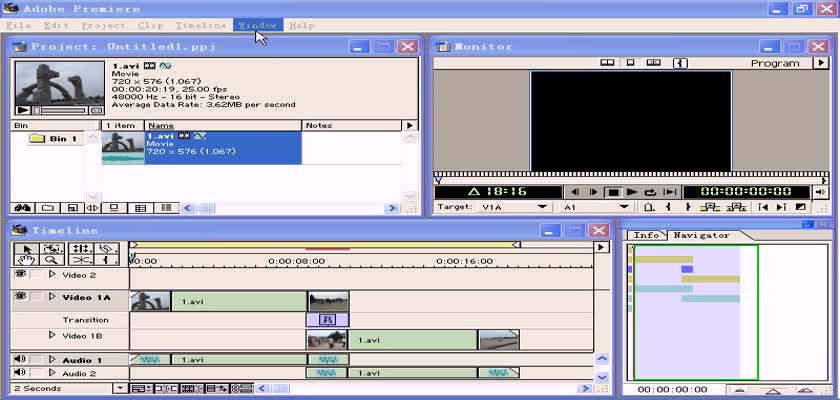Toggle Sync Mode at Timeline bottom
Image resolution: width=840 pixels, height=400 pixels.
tap(242, 388)
